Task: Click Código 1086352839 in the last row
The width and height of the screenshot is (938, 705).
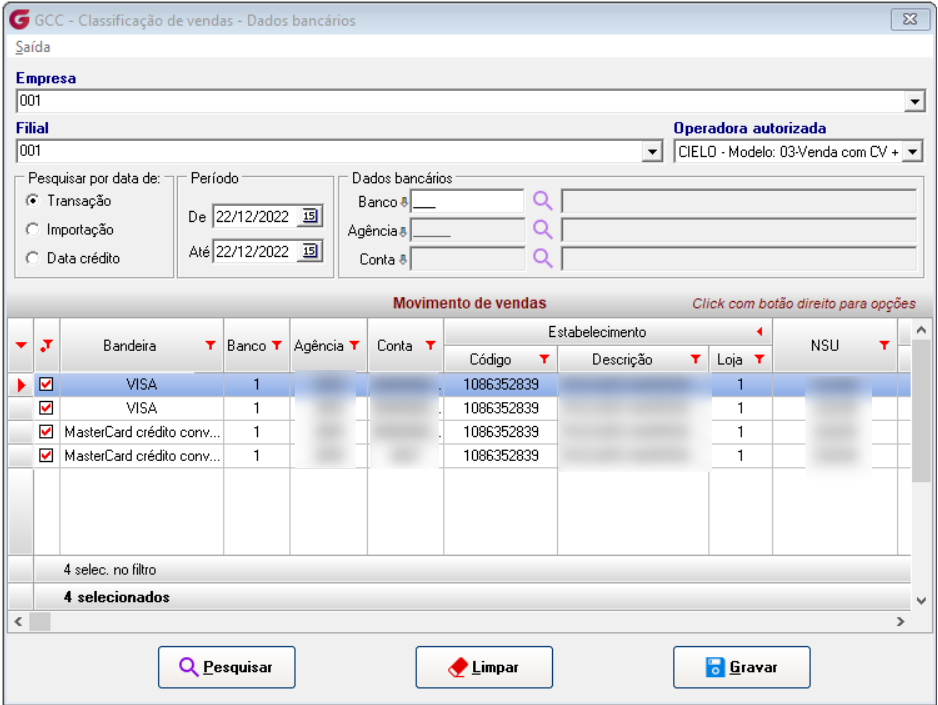Action: pos(501,456)
